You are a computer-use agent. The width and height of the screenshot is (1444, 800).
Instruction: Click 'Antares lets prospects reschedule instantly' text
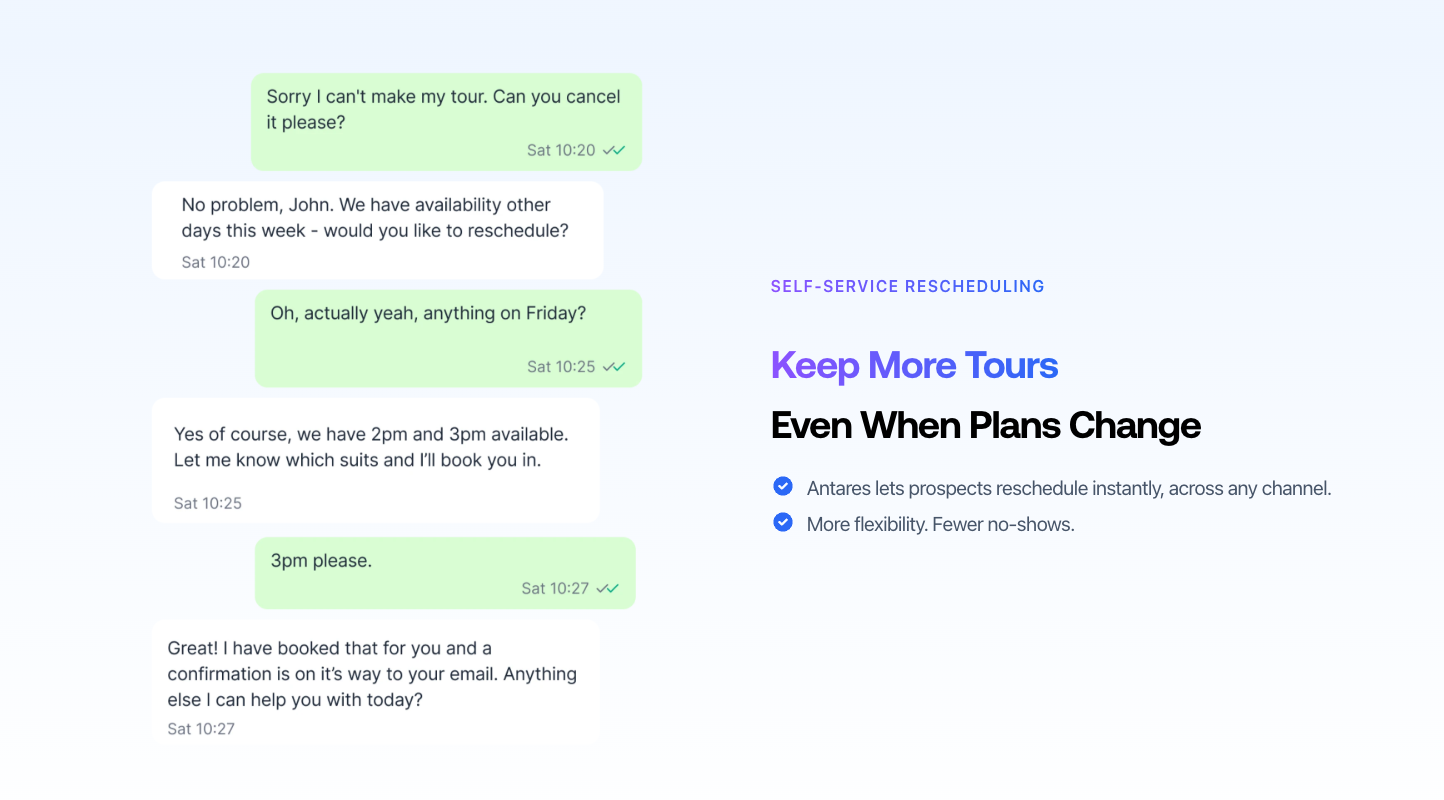coord(1068,489)
